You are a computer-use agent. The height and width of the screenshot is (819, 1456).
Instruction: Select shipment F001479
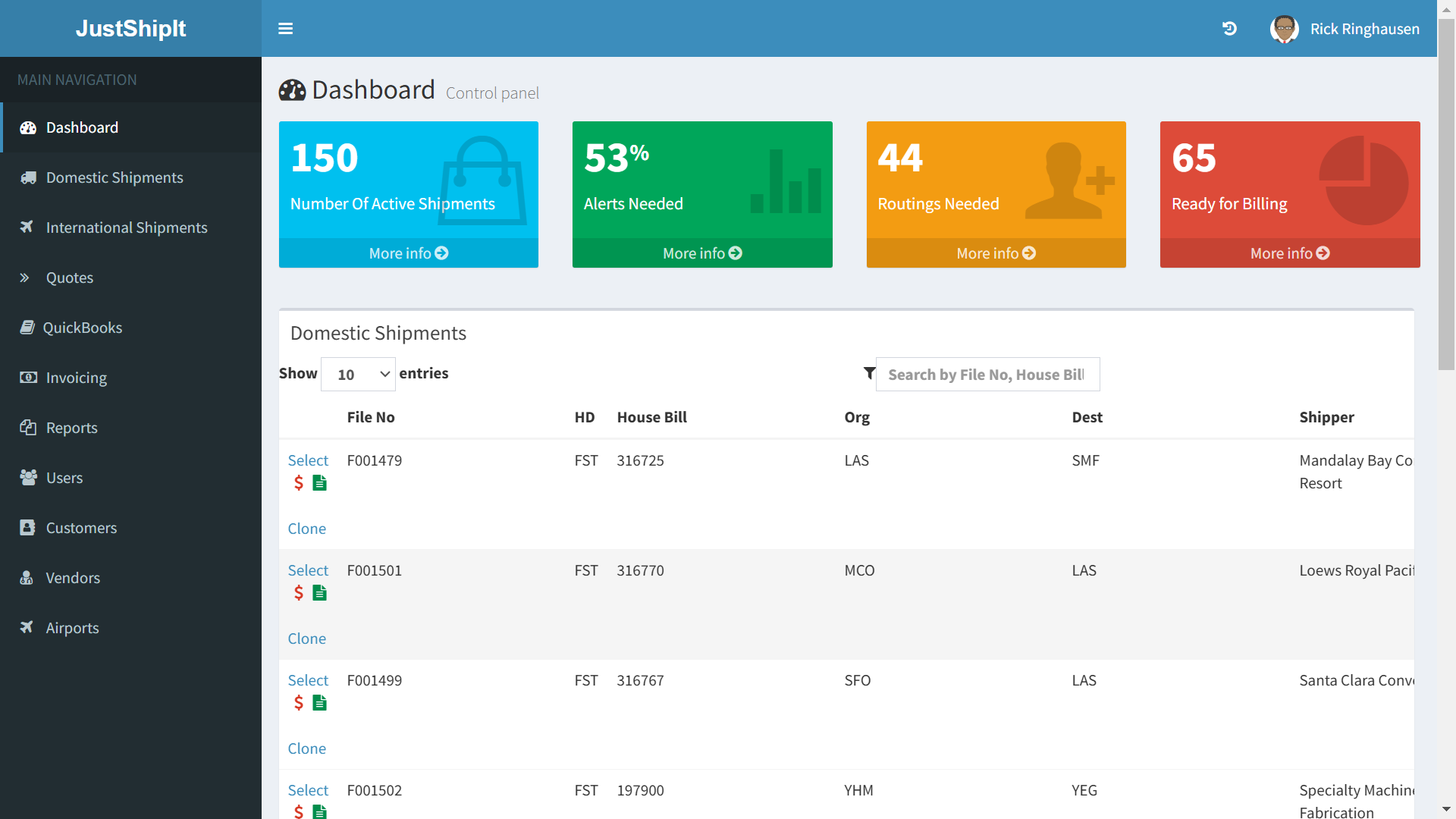point(308,460)
